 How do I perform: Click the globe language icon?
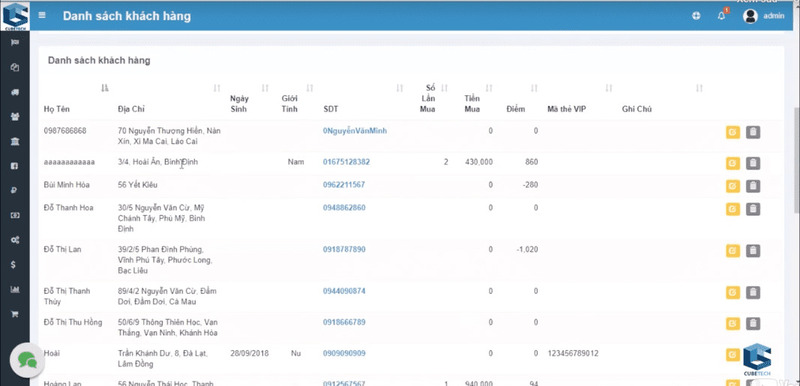696,16
